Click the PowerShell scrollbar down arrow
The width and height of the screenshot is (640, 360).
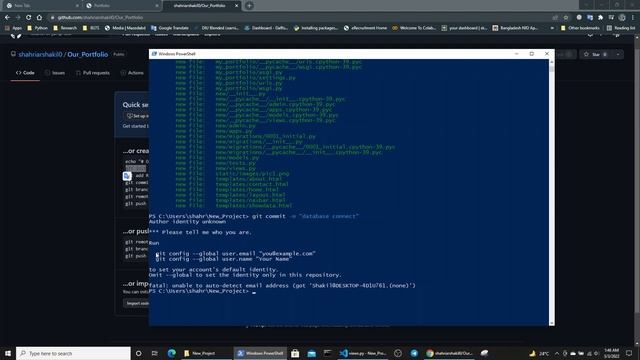[x=552, y=323]
